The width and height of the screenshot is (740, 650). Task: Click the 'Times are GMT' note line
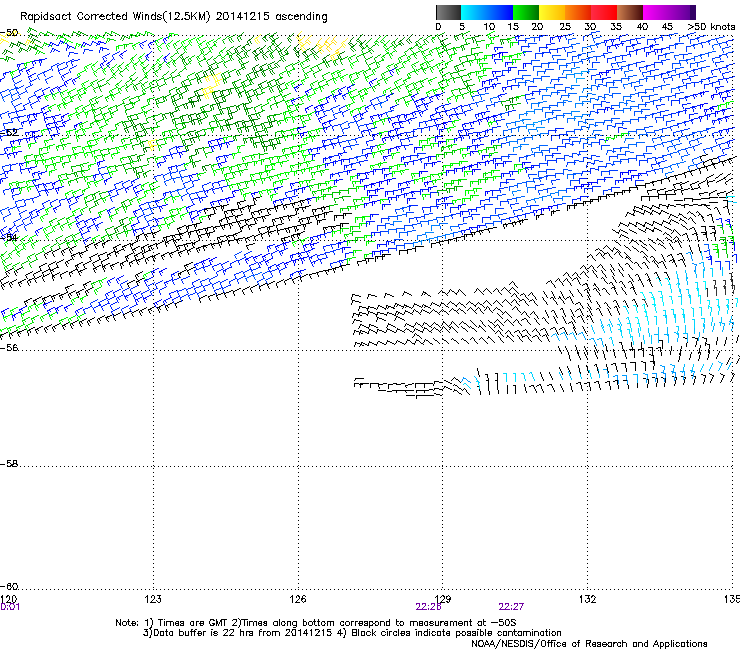(x=316, y=623)
